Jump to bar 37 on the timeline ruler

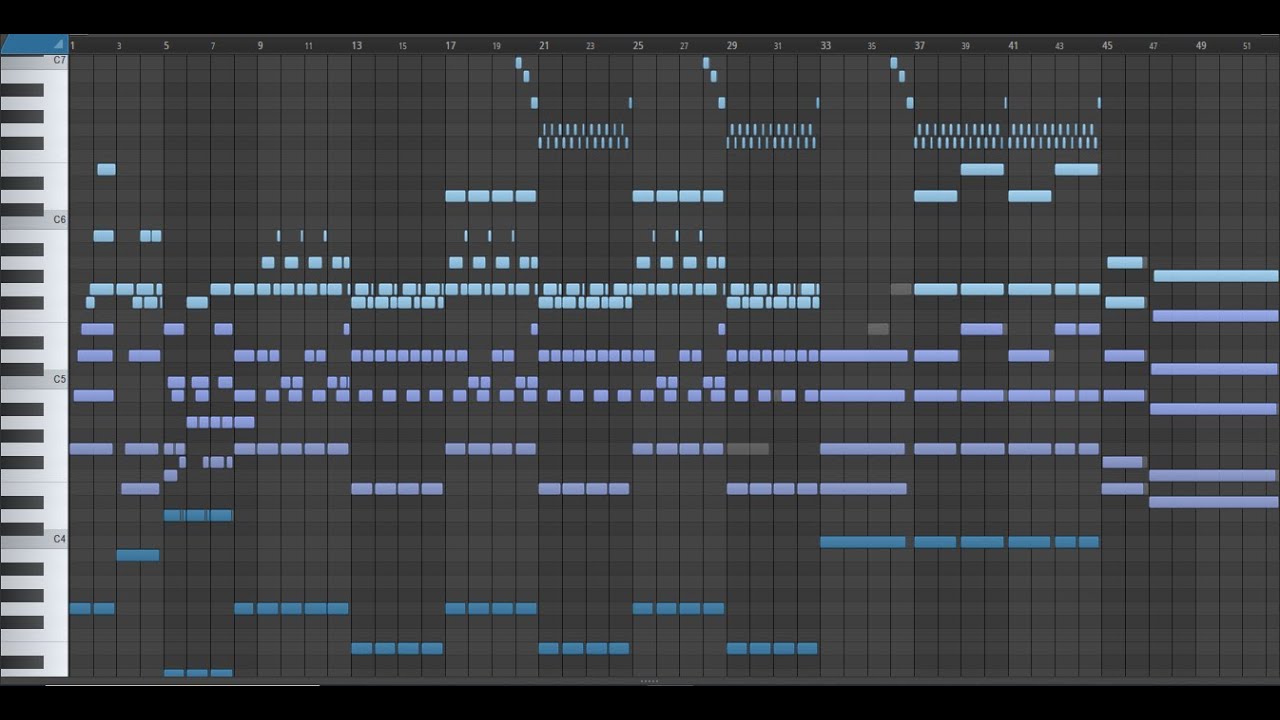(919, 45)
